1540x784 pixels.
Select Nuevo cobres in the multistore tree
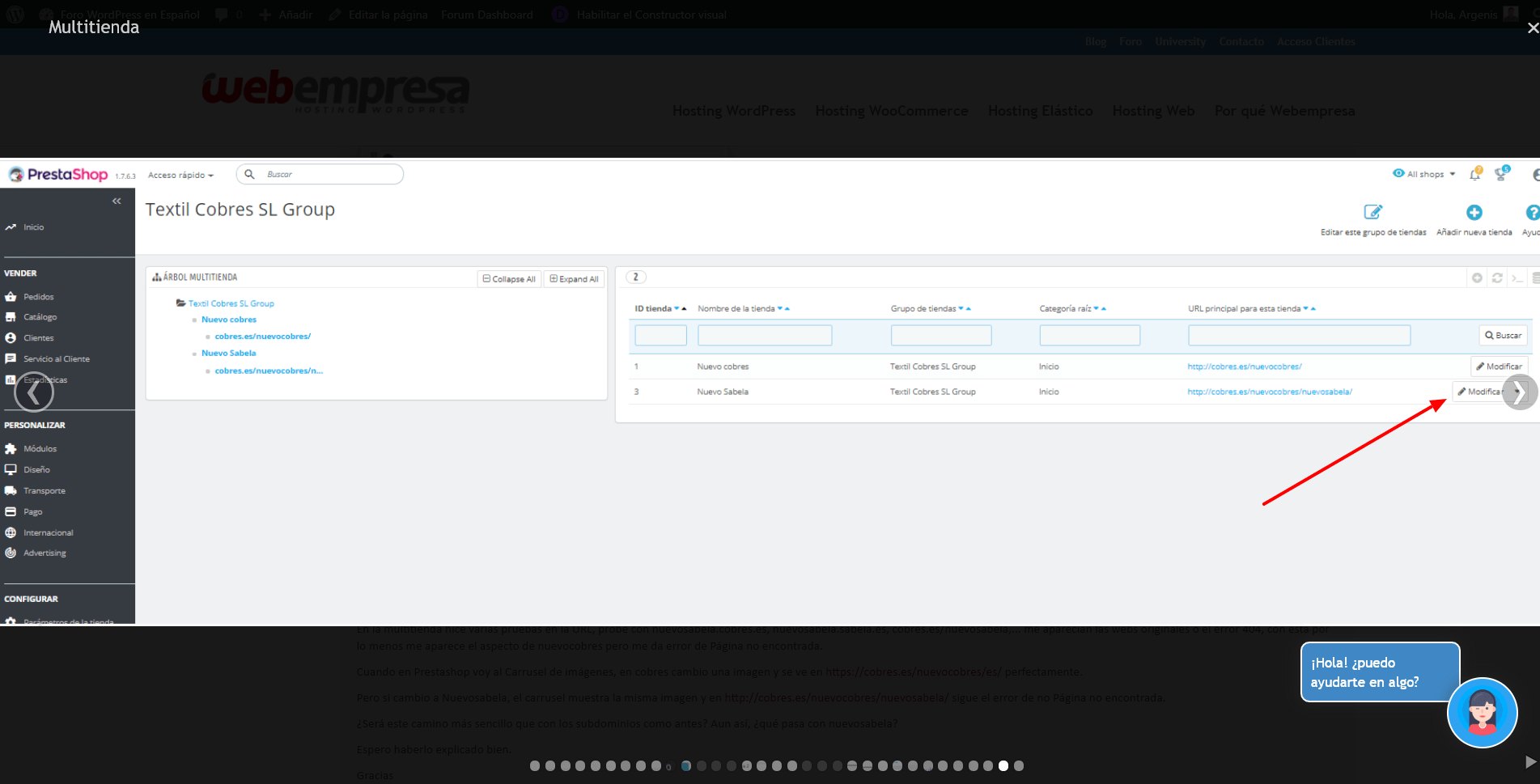229,320
